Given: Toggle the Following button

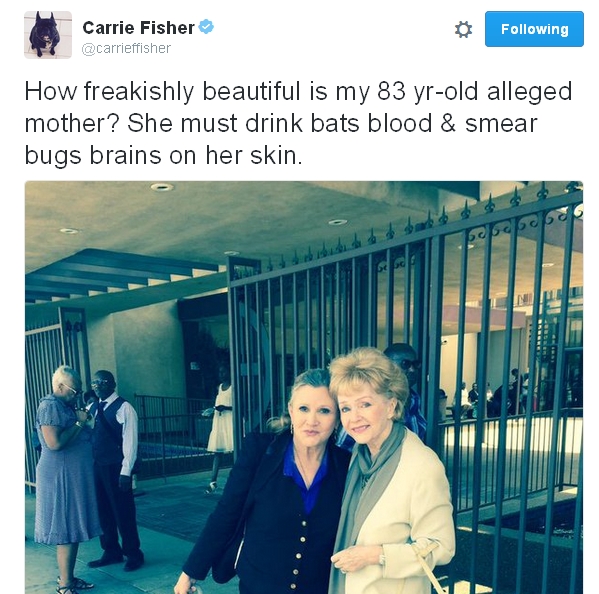Looking at the screenshot, I should pos(534,29).
